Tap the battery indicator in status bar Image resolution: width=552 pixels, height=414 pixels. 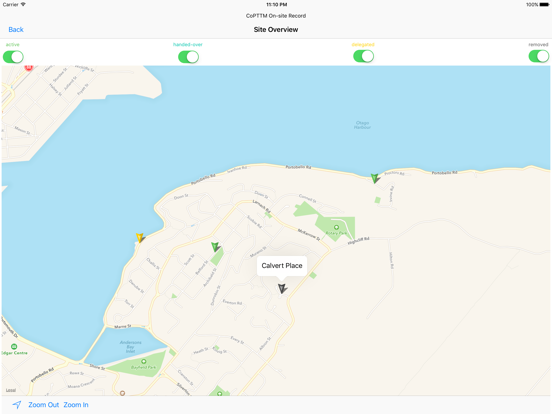pyautogui.click(x=544, y=5)
